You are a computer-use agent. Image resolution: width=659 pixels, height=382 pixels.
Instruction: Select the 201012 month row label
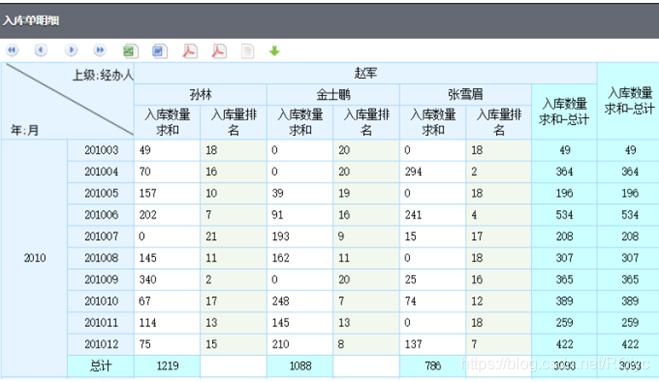click(101, 344)
